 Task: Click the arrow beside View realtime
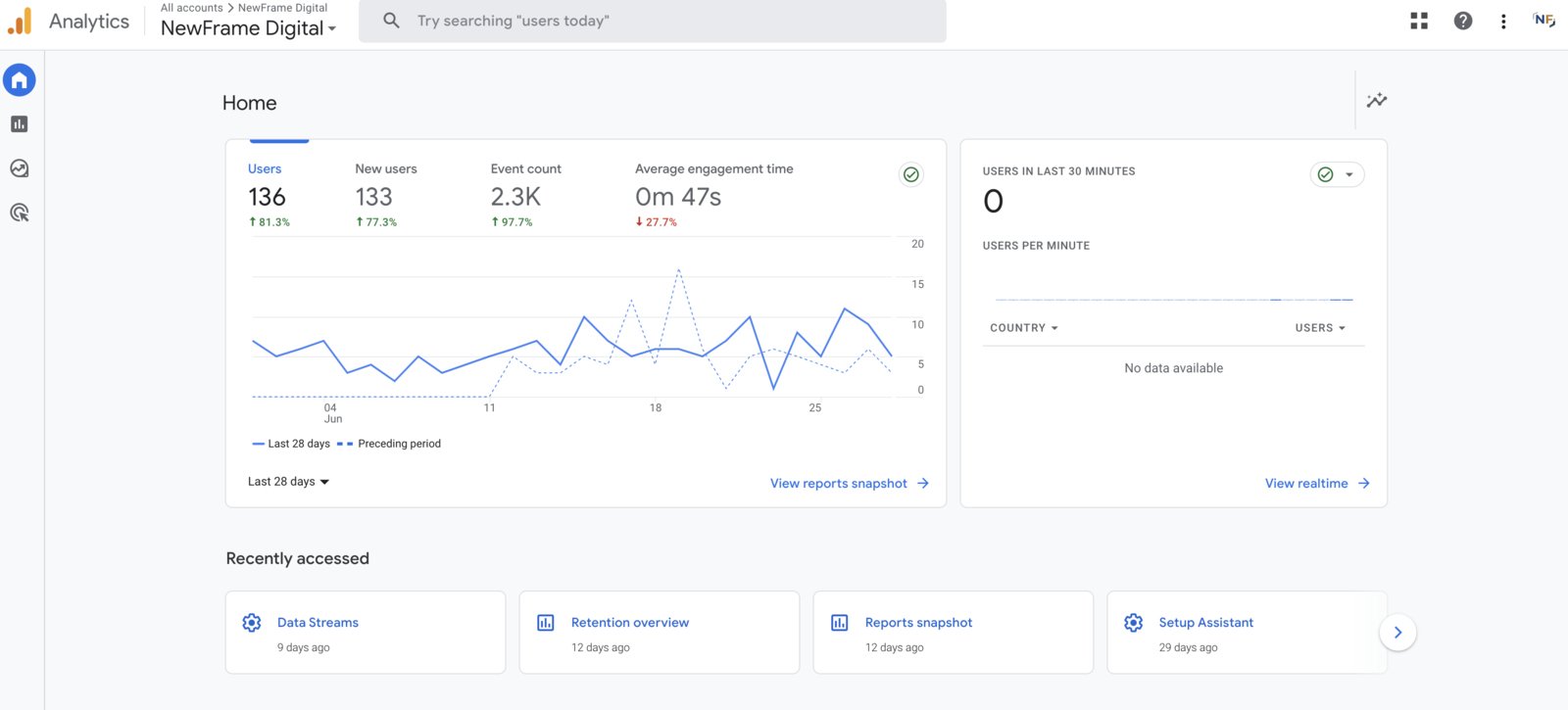click(x=1364, y=484)
